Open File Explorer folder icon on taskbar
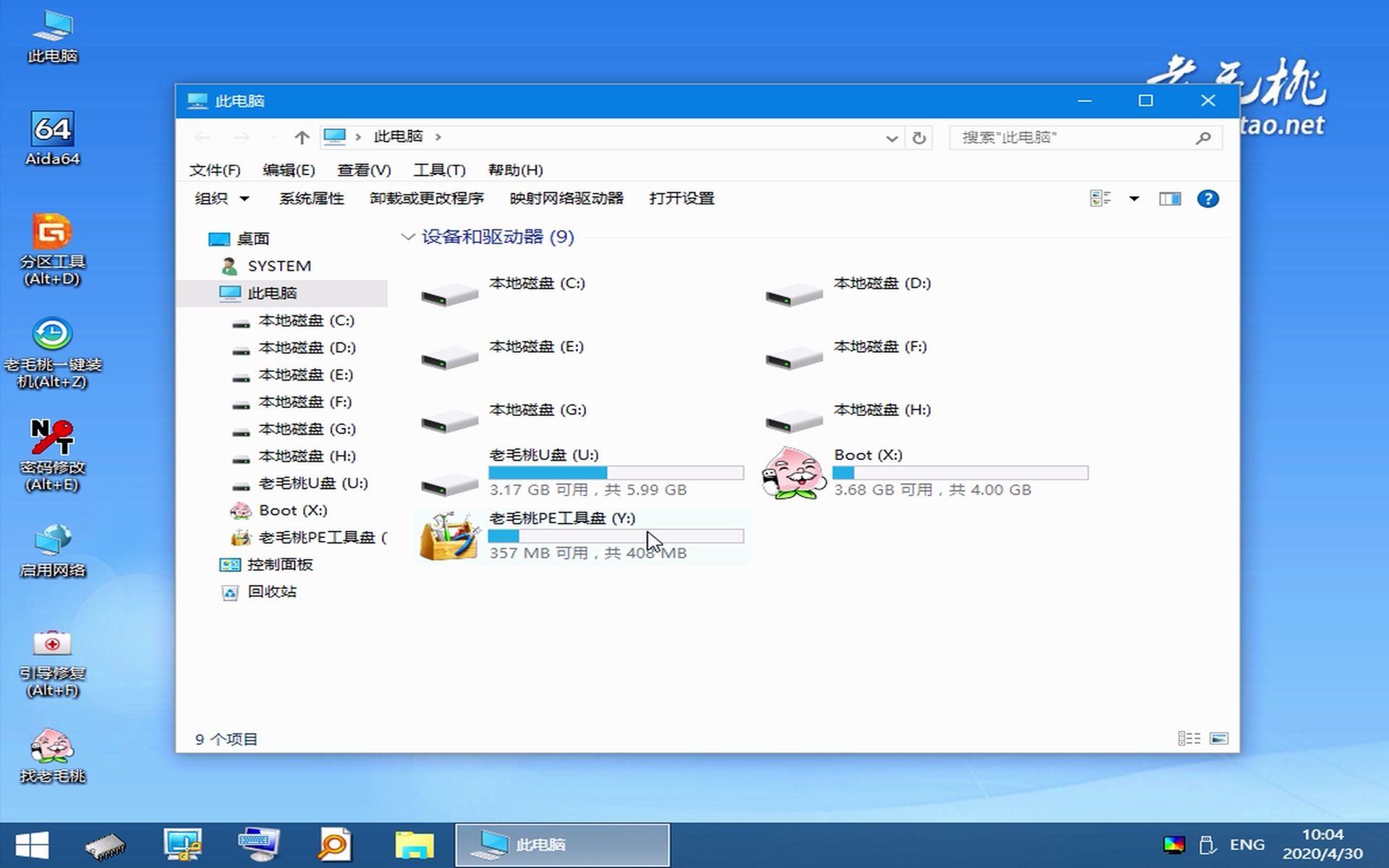Screen dimensions: 1389x868 tap(415, 845)
